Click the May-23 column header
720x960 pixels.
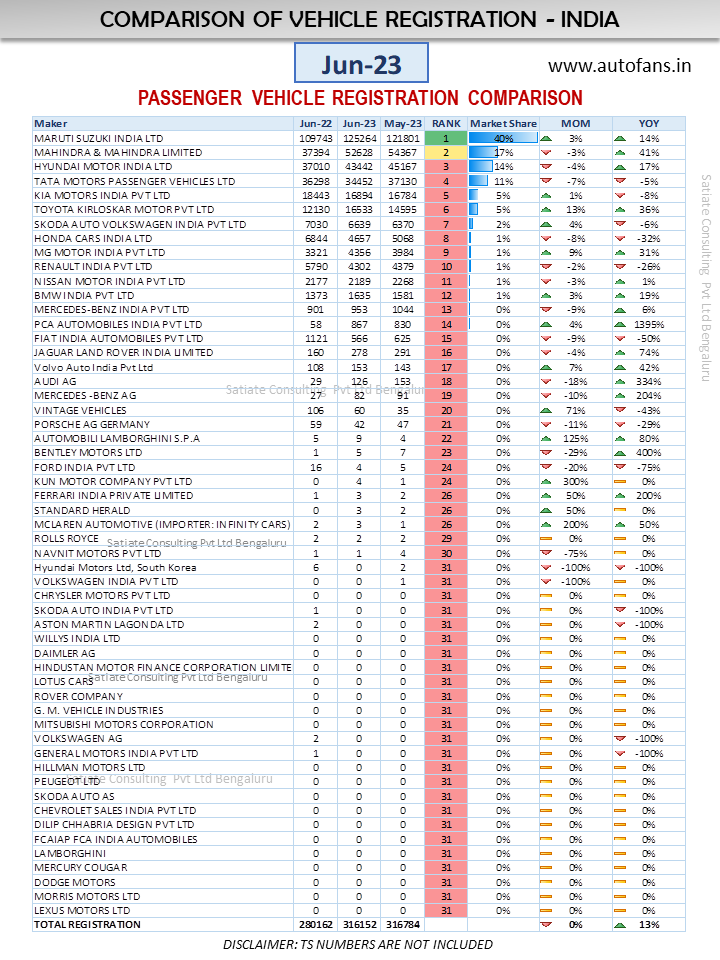pos(403,124)
